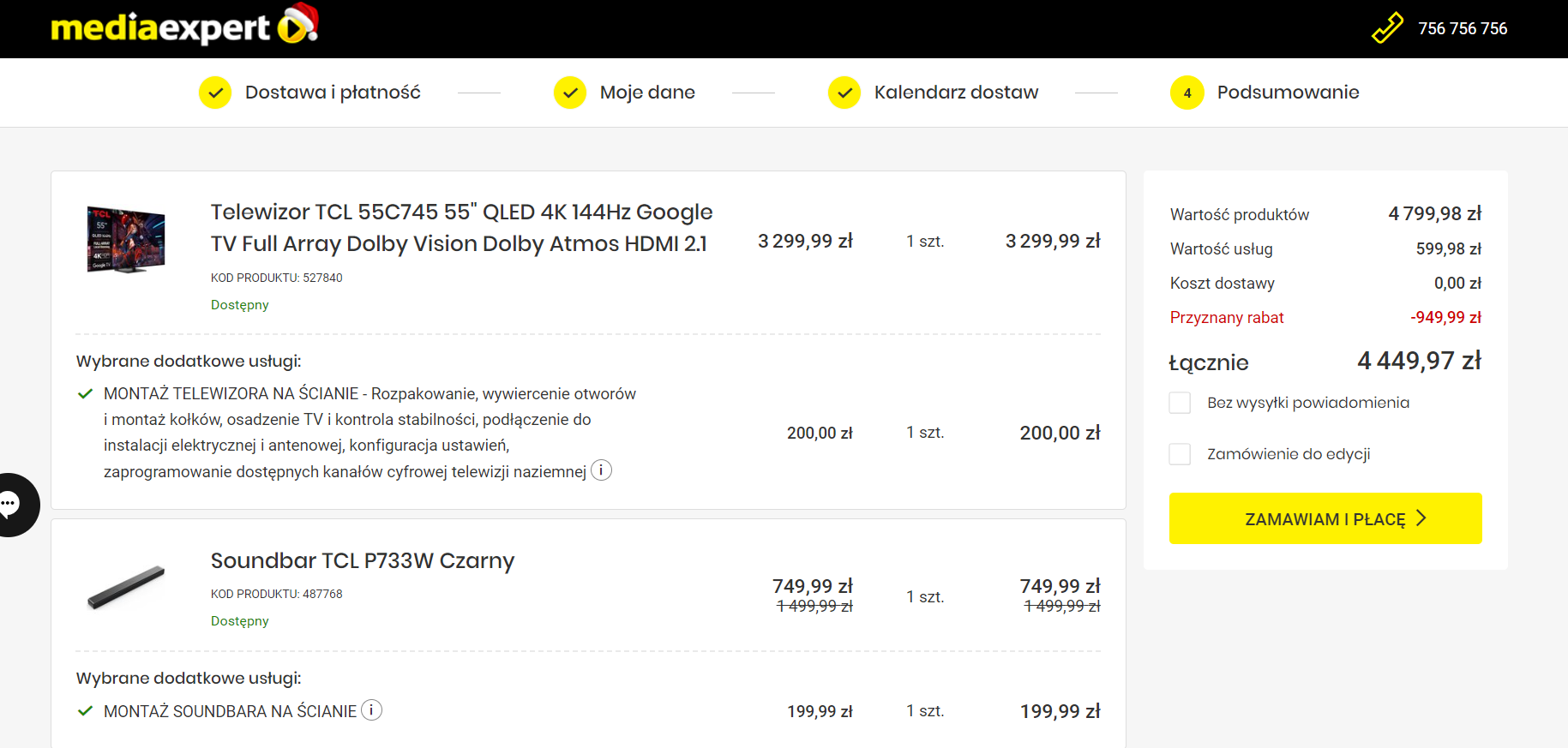Click the soundbar product thumbnail
The image size is (1568, 748).
126,588
